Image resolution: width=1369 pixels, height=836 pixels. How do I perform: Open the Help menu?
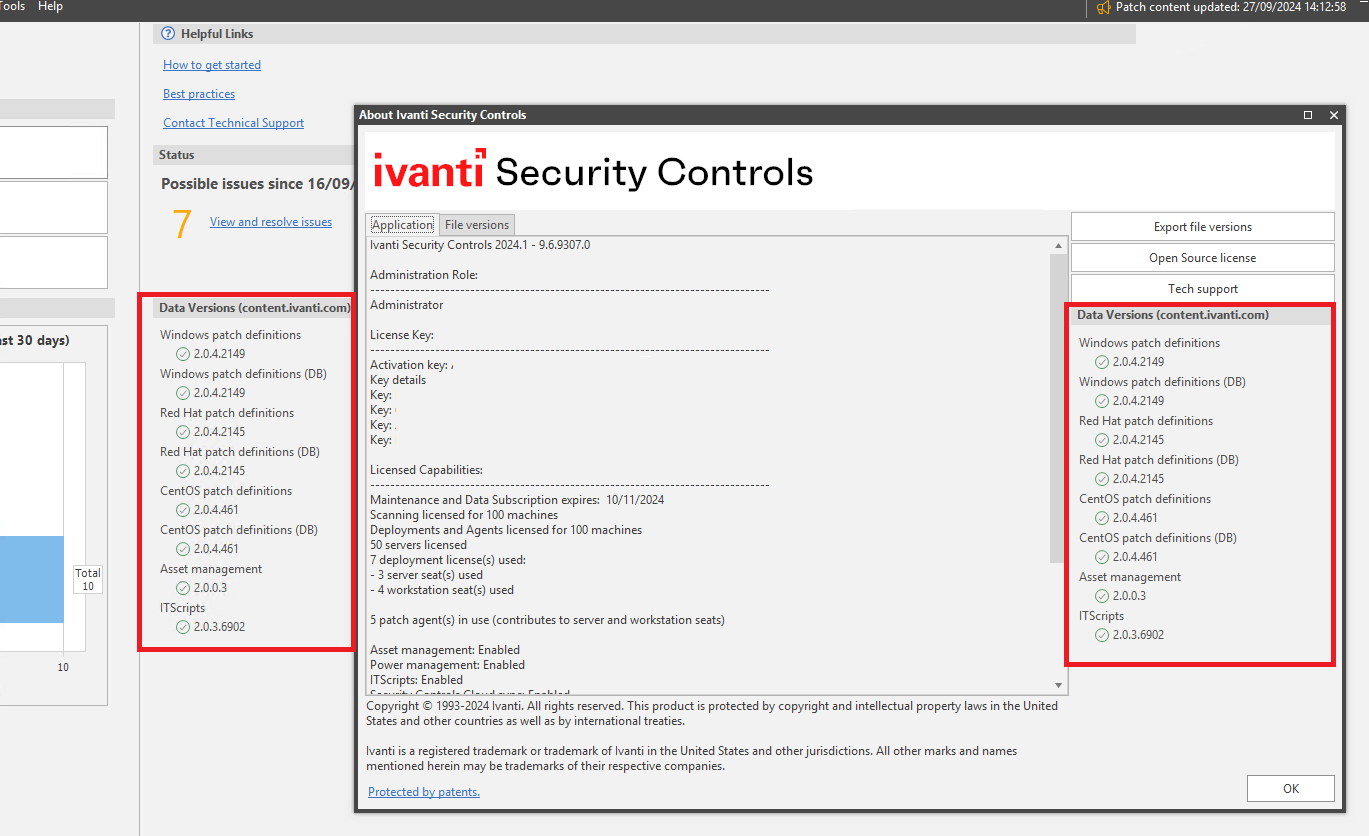tap(50, 7)
